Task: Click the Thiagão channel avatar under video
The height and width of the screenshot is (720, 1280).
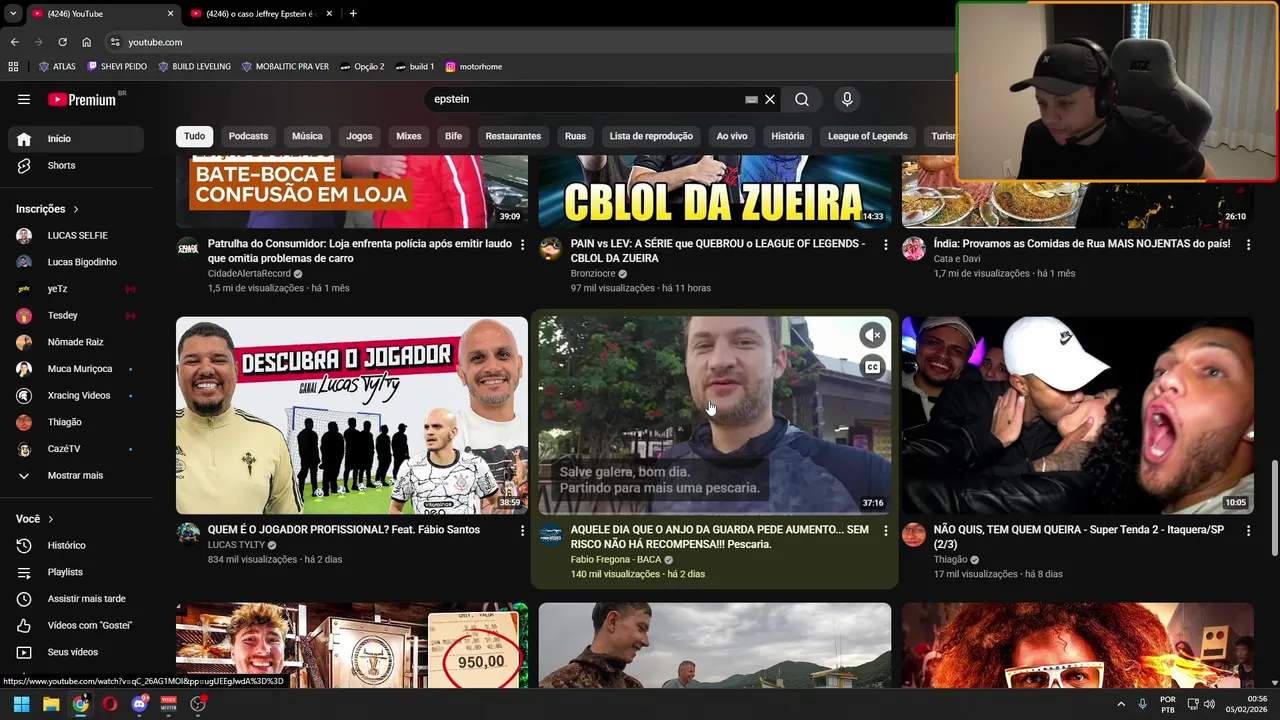Action: tap(914, 534)
